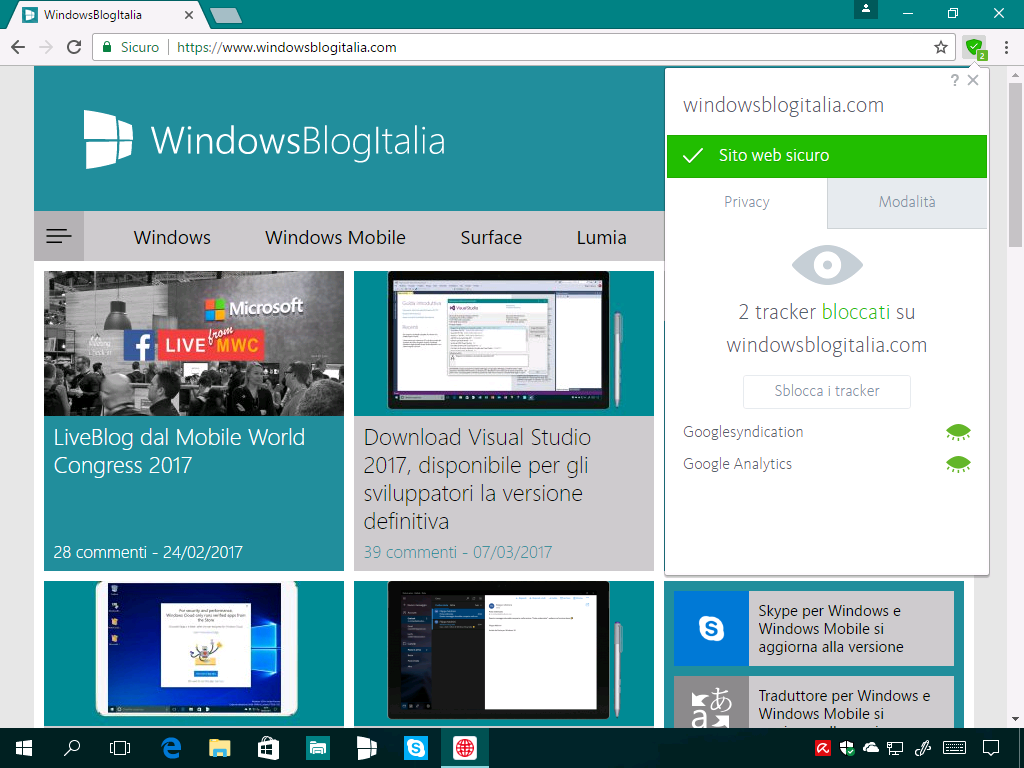The width and height of the screenshot is (1024, 768).
Task: Reload the current page
Action: [x=74, y=47]
